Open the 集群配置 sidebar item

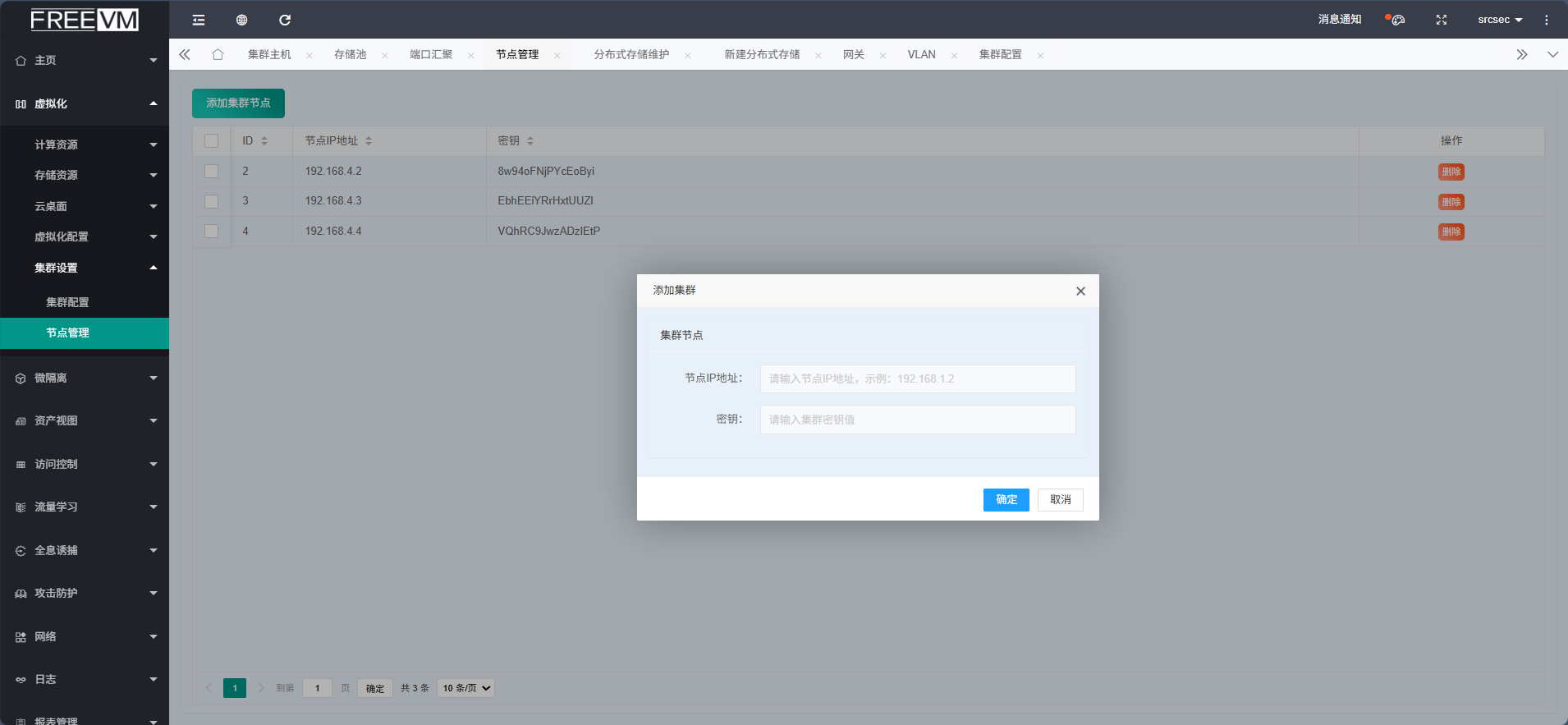pyautogui.click(x=67, y=302)
